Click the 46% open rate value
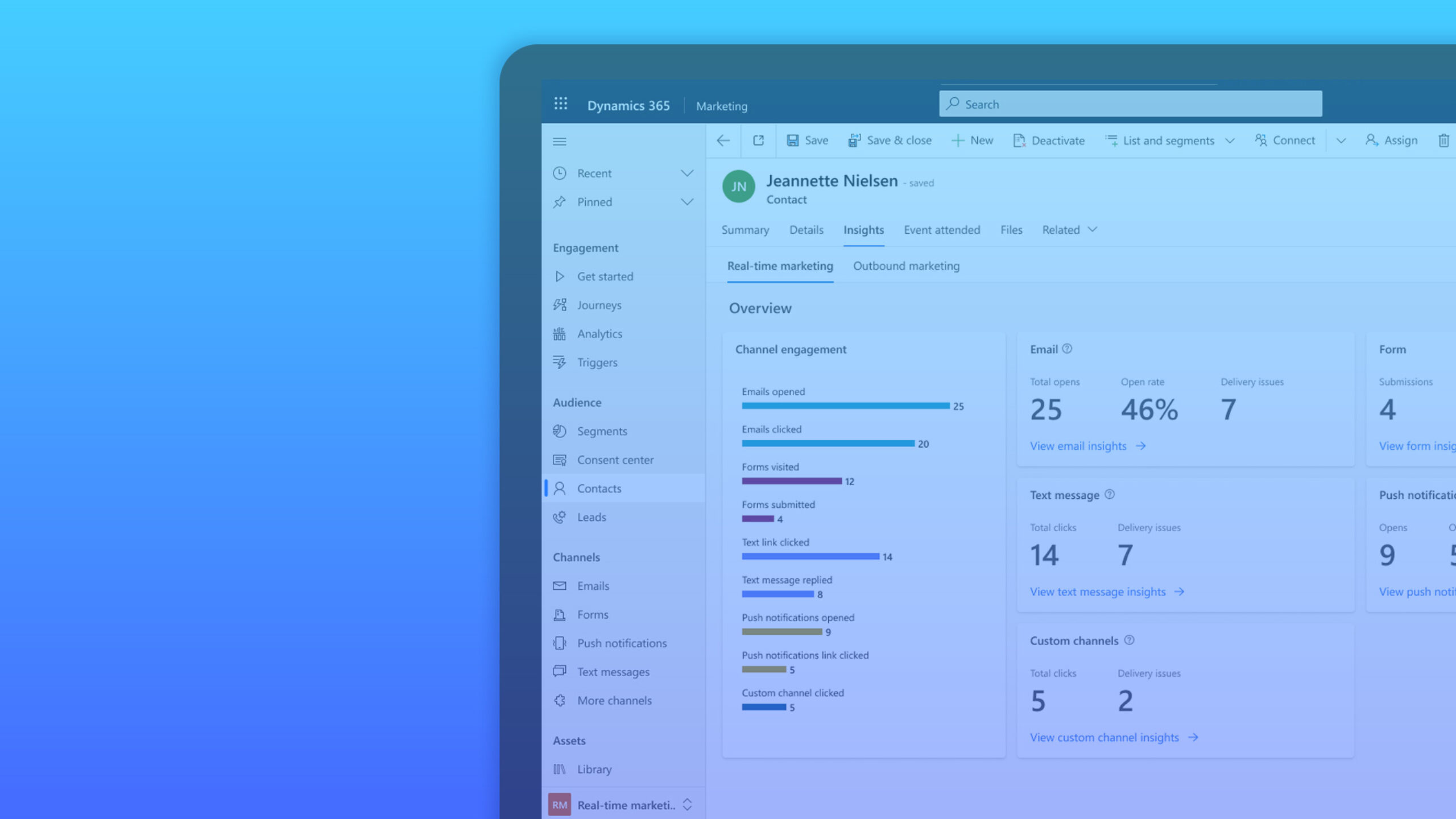 1149,409
